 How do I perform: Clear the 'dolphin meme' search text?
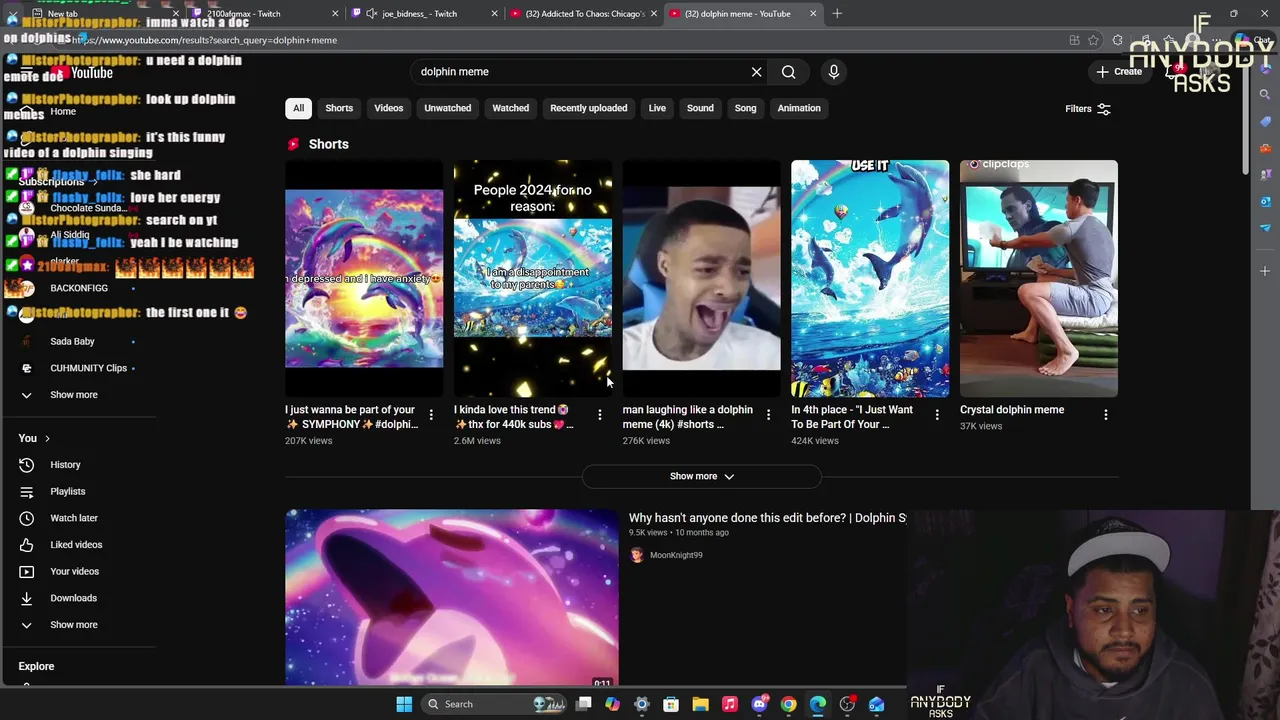point(756,72)
